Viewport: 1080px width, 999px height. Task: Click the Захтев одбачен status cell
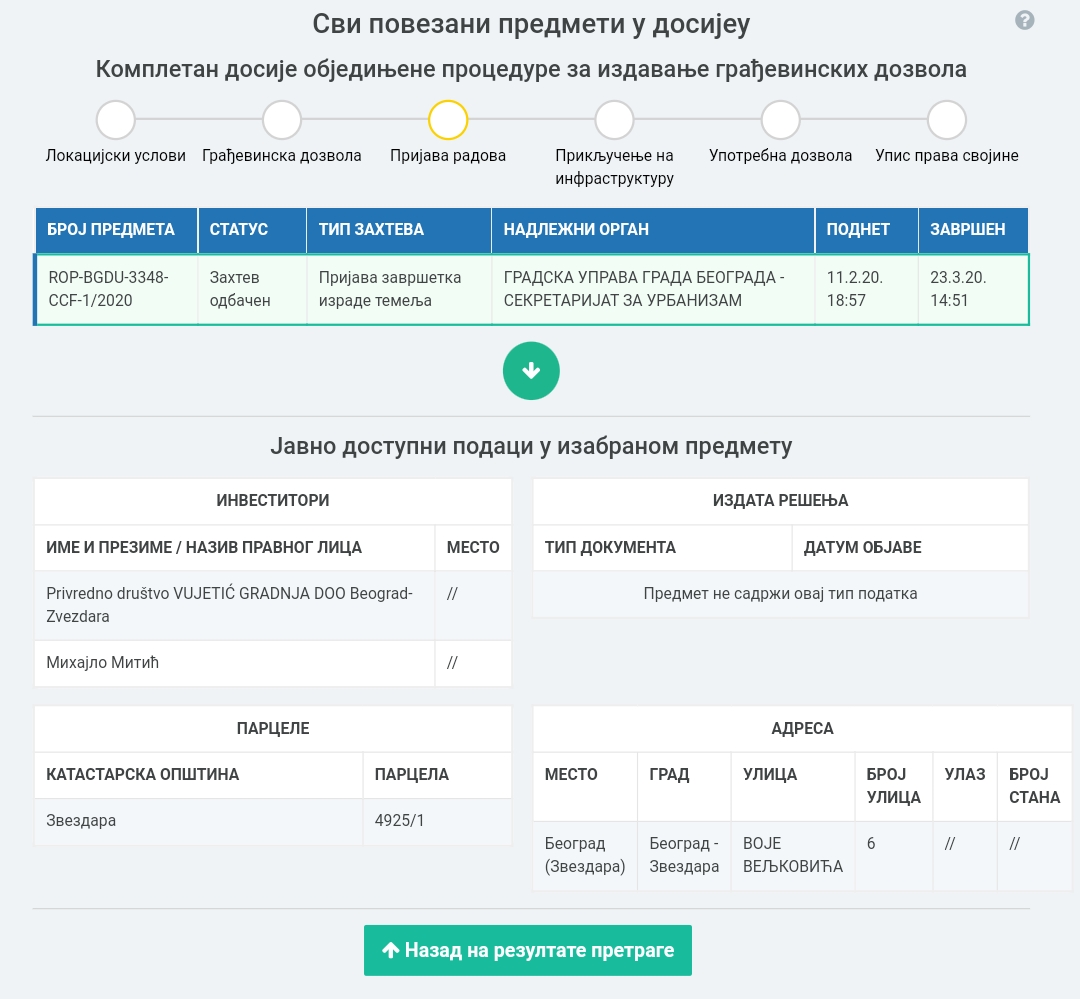click(252, 289)
